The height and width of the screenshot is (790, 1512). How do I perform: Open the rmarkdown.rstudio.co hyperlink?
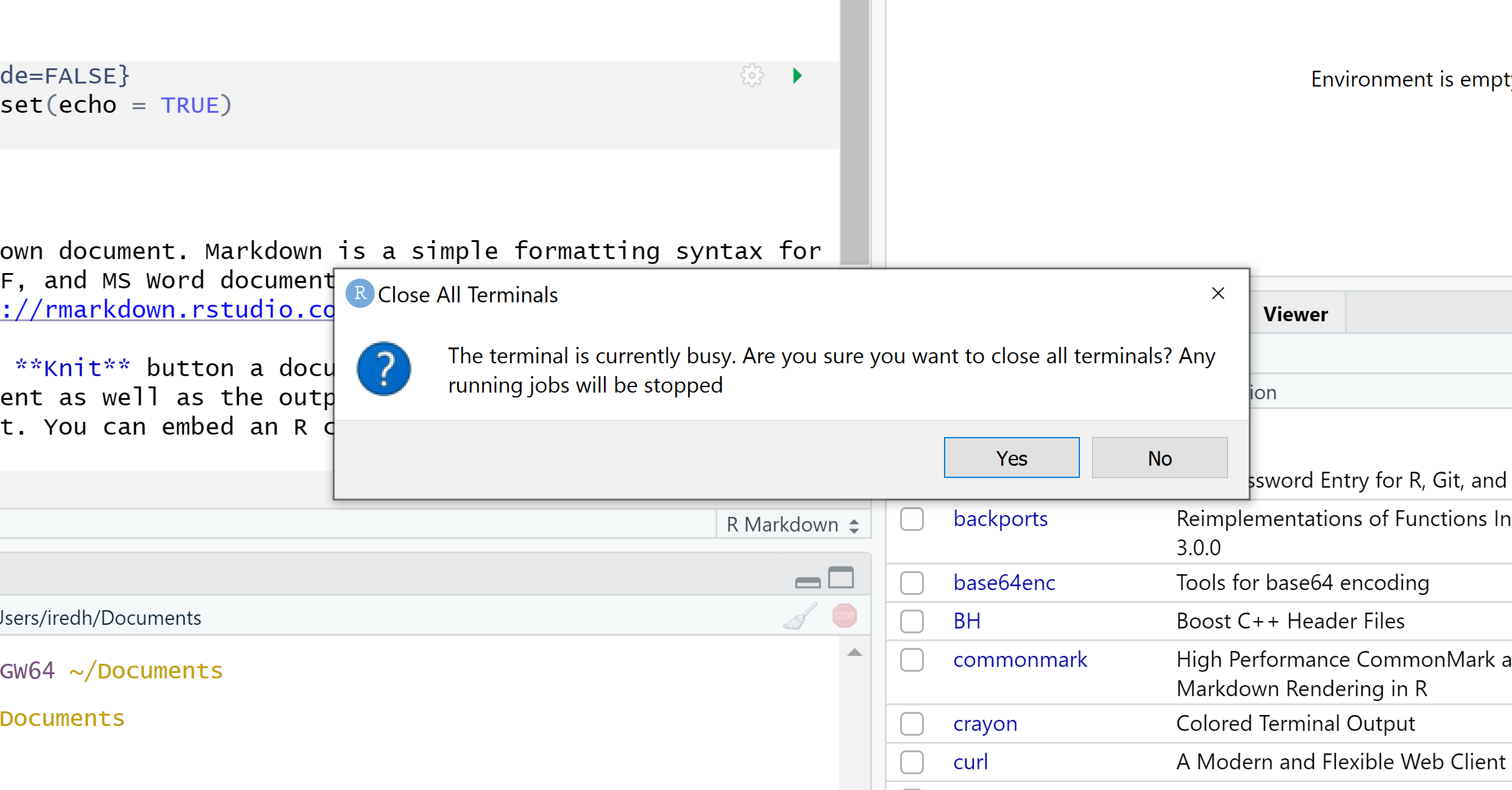[x=165, y=309]
